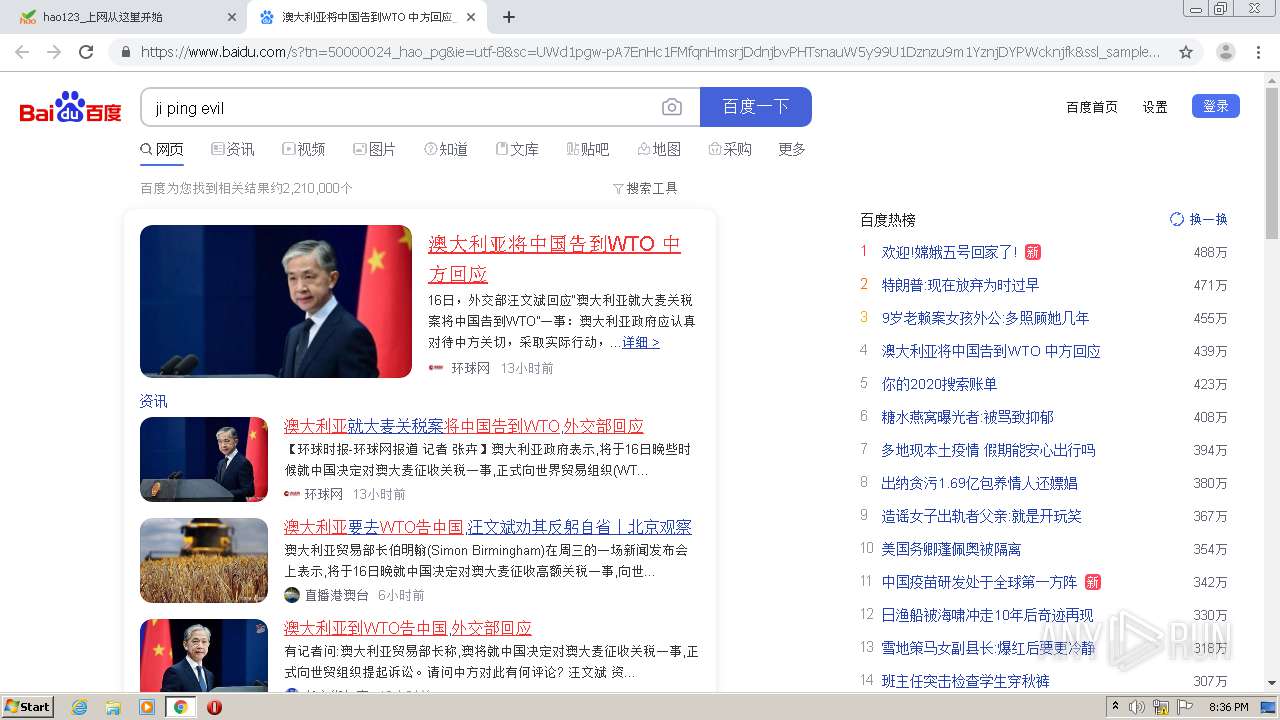Bookmark this page with star icon
The image size is (1280, 720).
point(1186,52)
